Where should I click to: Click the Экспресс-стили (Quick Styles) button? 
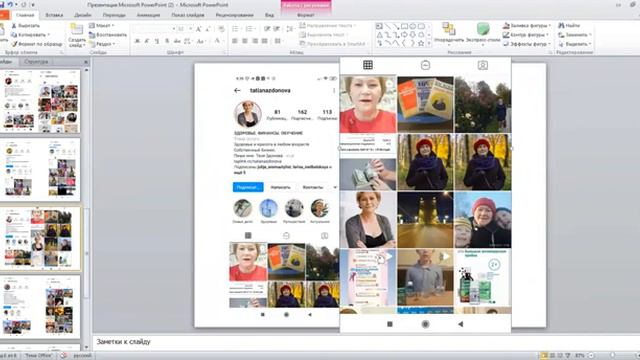[483, 33]
